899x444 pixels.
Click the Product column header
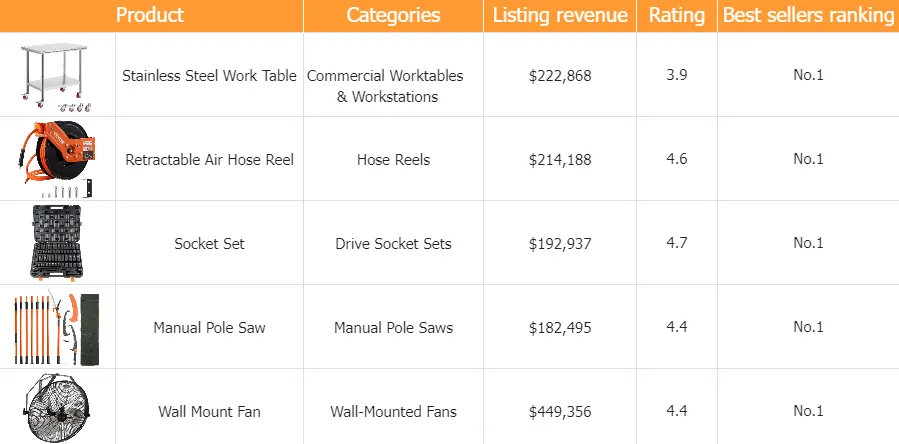point(150,15)
